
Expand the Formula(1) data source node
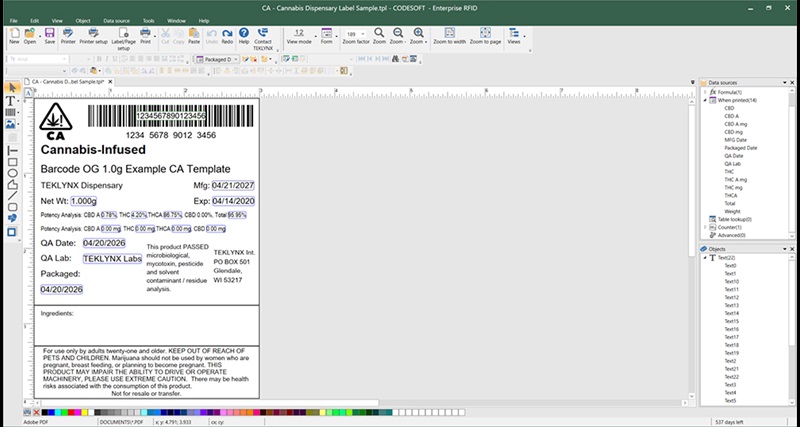pyautogui.click(x=706, y=92)
